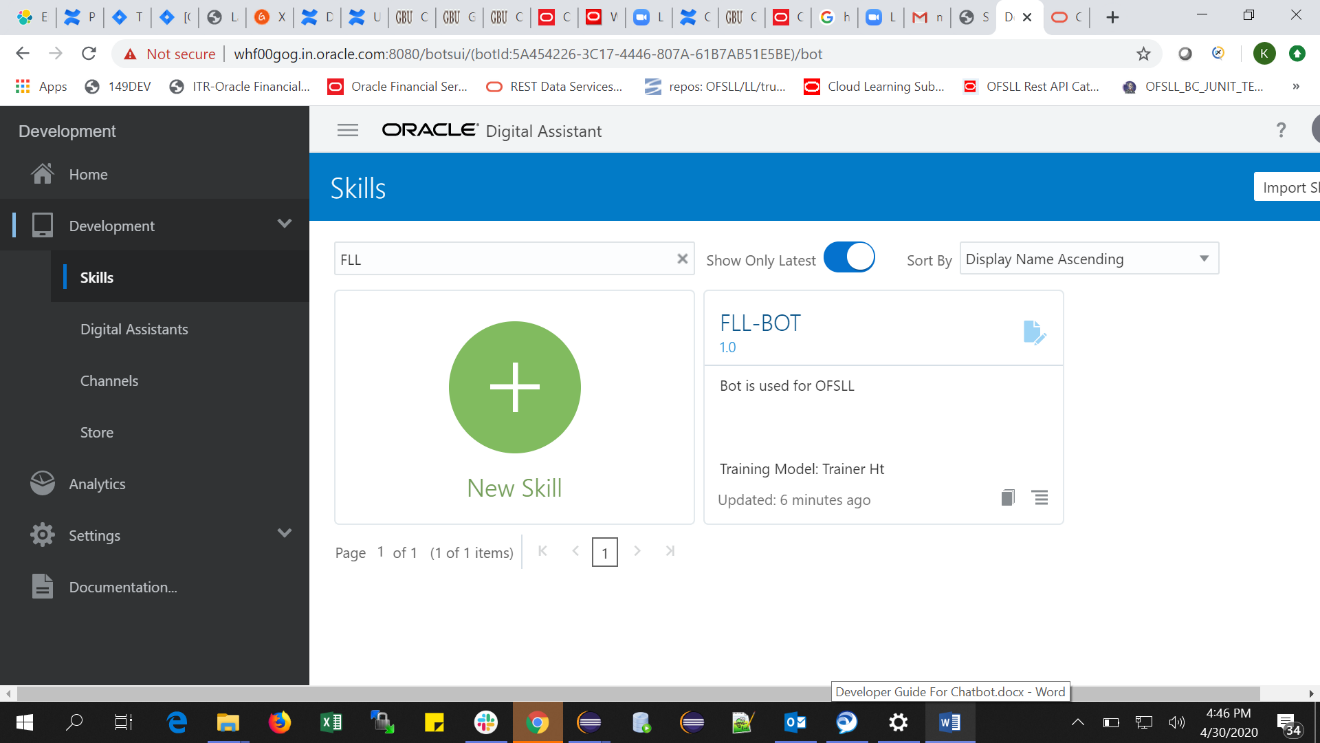
Task: Show hidden system tray icons
Action: coord(1078,722)
